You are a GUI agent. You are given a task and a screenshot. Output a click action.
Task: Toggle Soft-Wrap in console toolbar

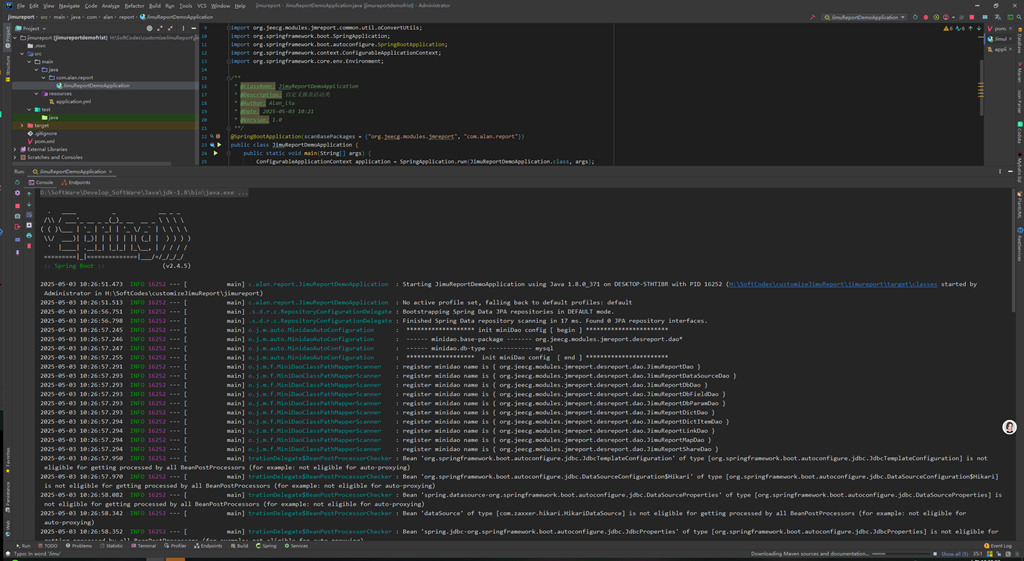pos(29,215)
